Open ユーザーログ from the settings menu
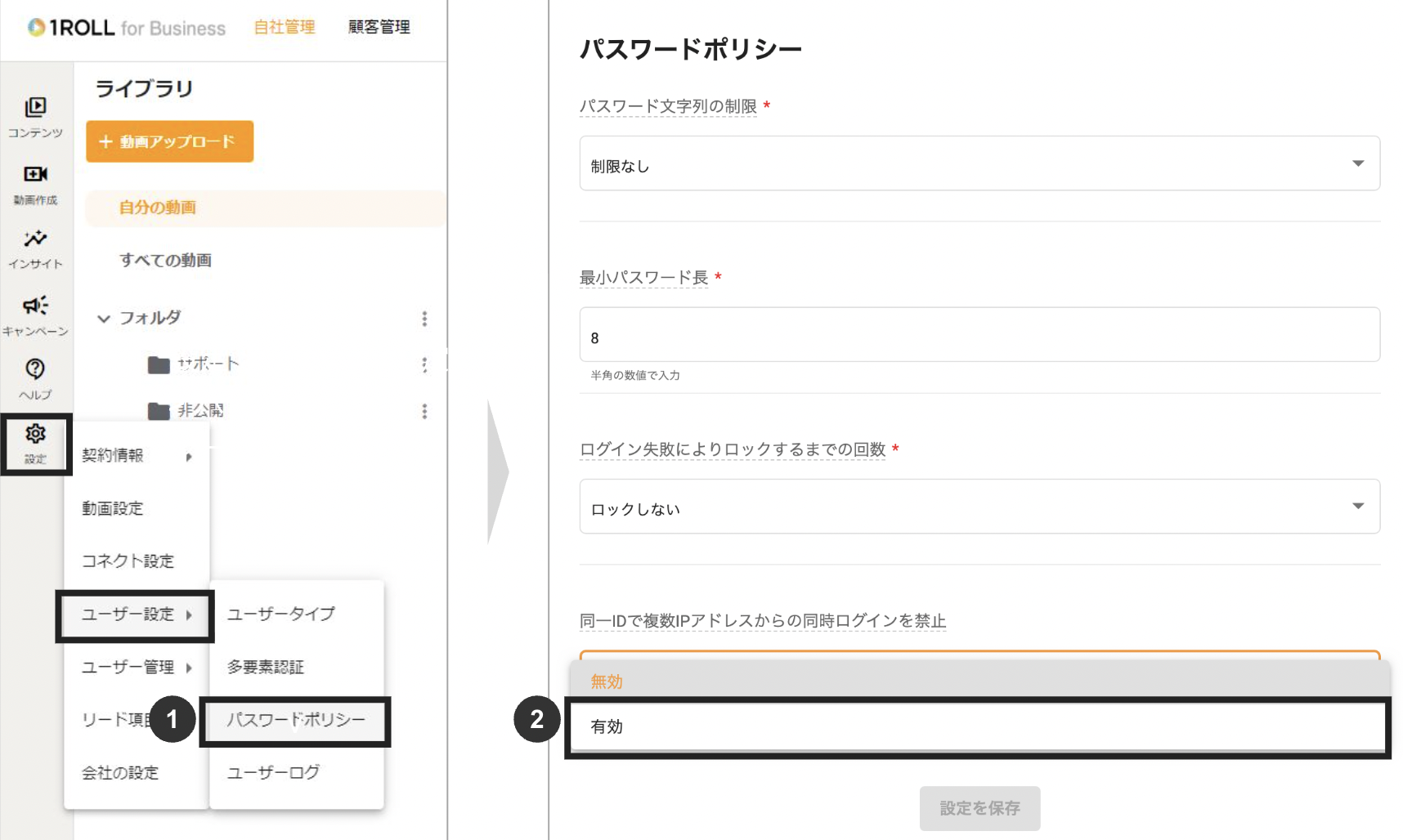The image size is (1403, 840). pos(273,772)
